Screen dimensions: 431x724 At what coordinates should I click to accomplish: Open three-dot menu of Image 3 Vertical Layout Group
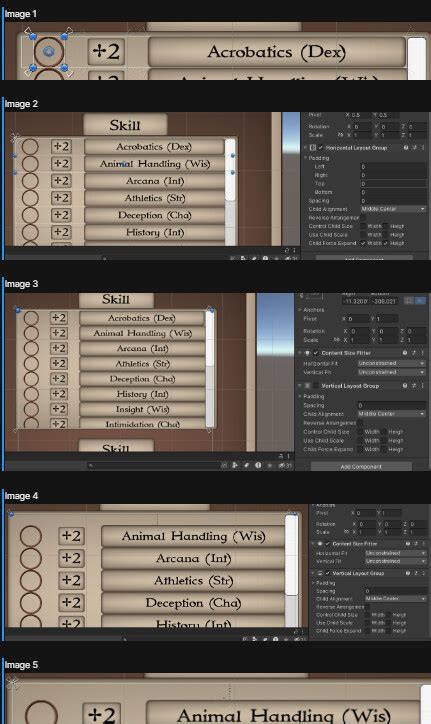(423, 386)
